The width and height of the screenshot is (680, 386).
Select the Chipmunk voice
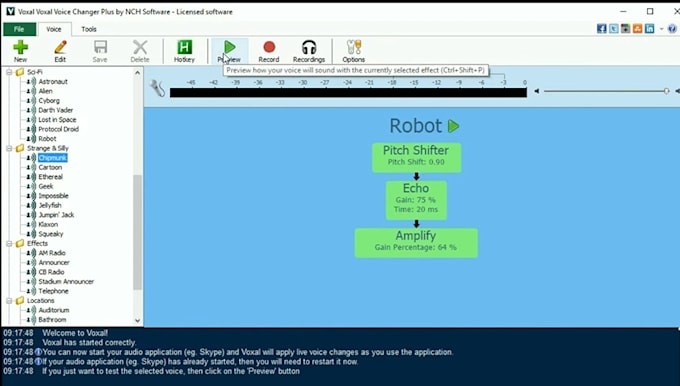coord(52,158)
